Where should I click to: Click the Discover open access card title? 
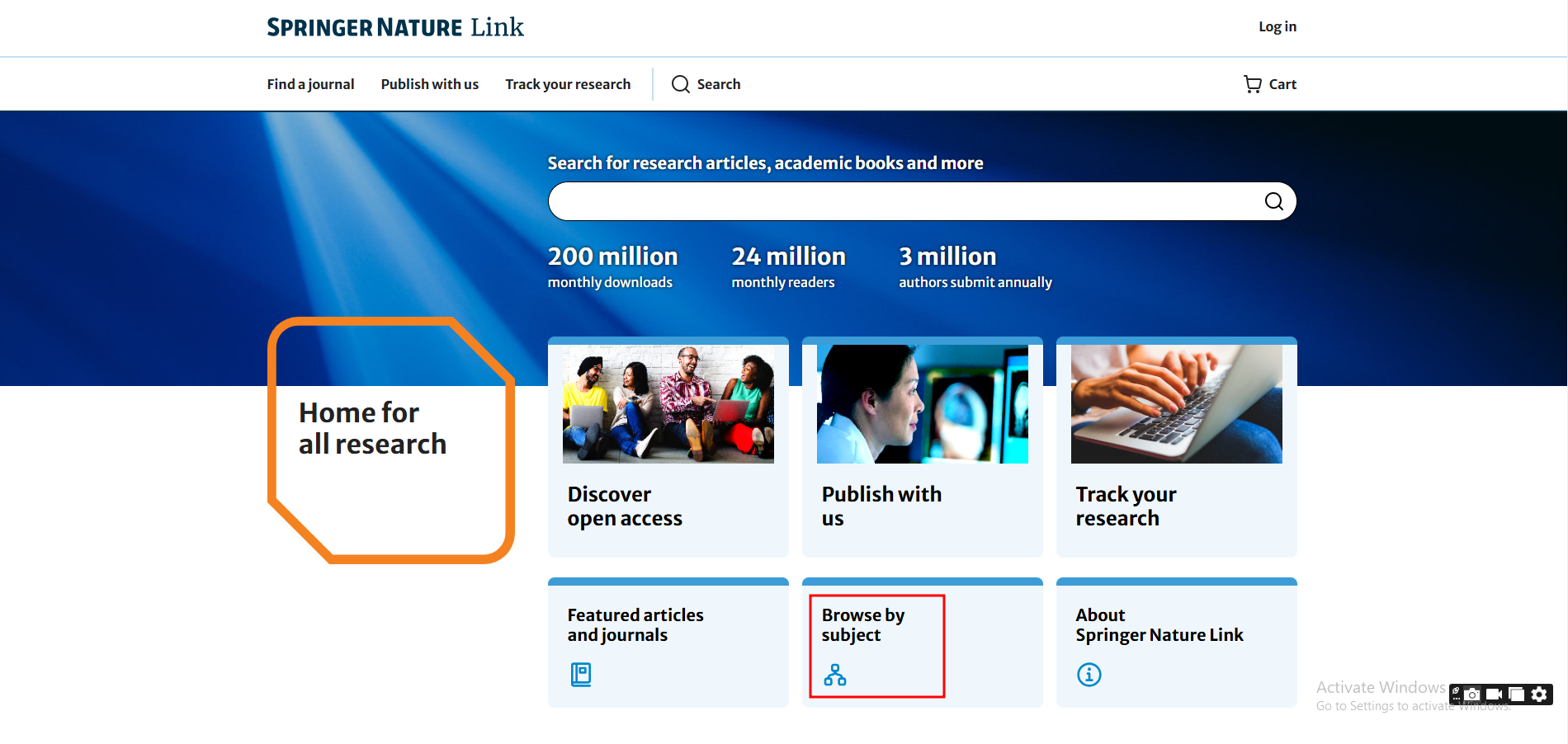[625, 506]
